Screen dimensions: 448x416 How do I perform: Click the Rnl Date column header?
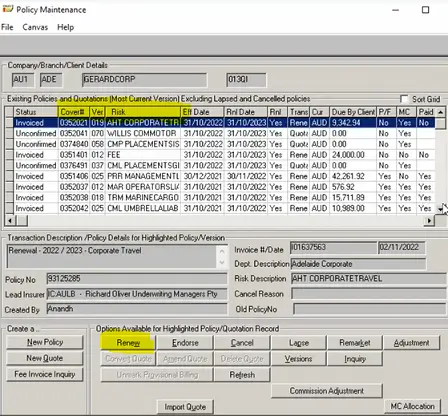click(246, 112)
